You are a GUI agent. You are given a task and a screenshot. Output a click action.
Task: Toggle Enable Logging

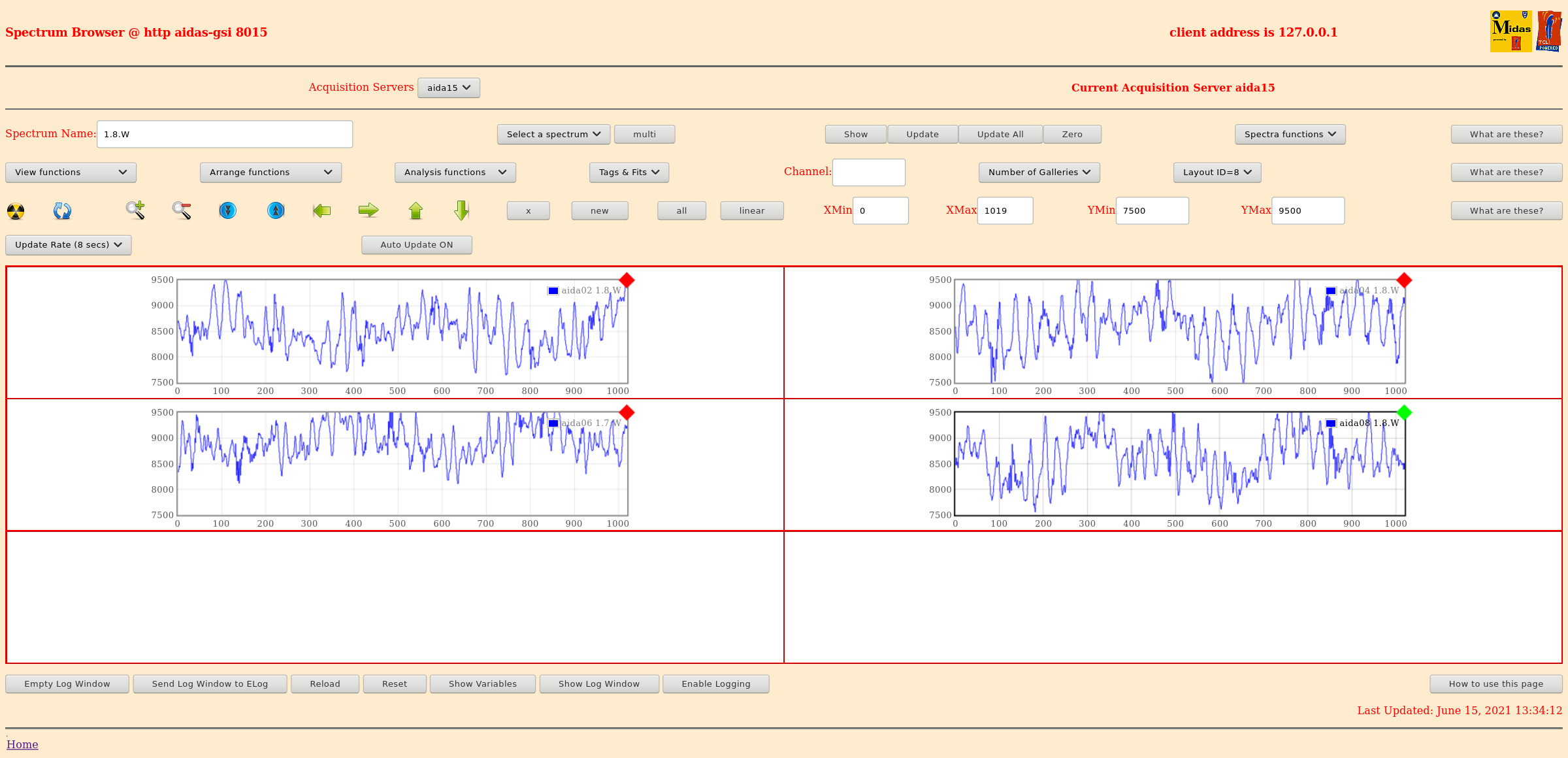point(716,684)
